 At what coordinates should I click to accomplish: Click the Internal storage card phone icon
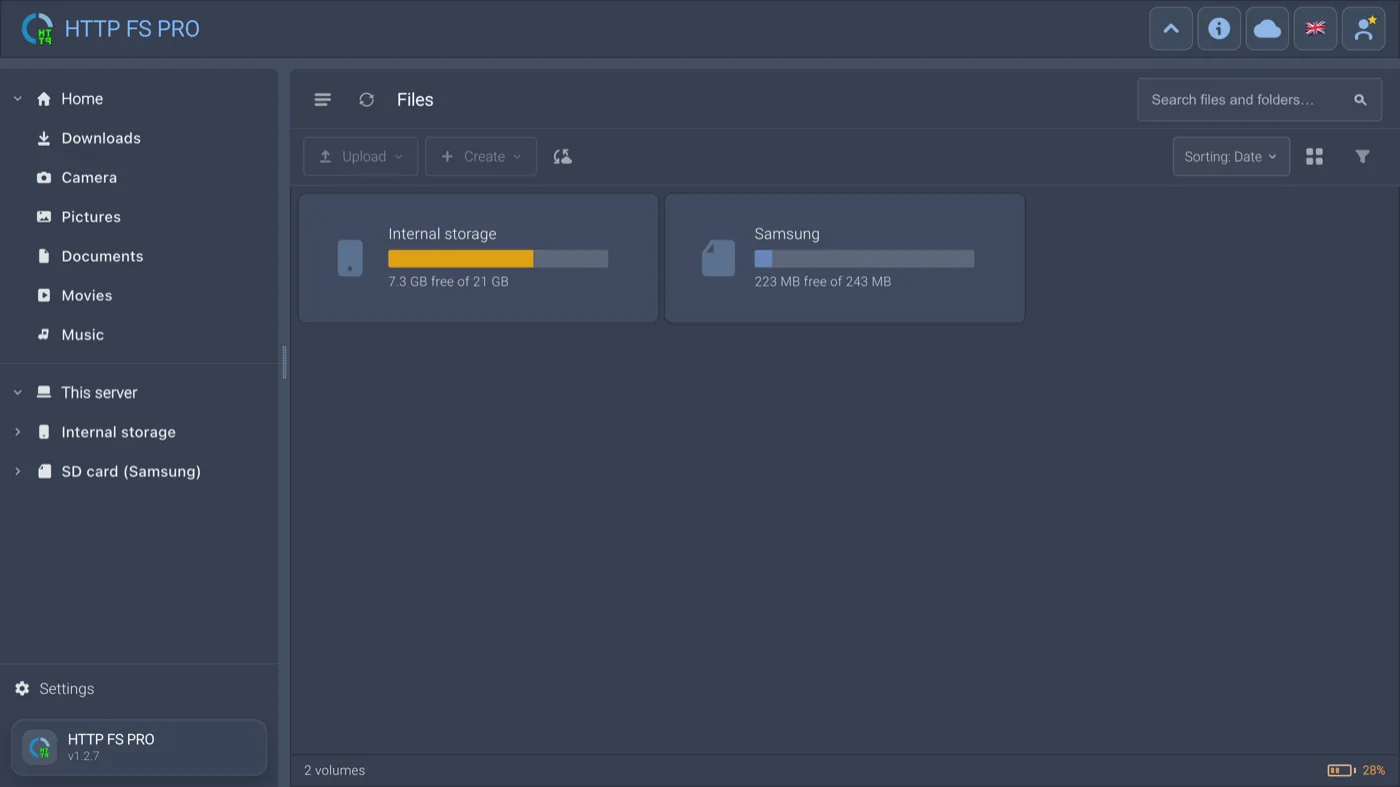pos(350,258)
